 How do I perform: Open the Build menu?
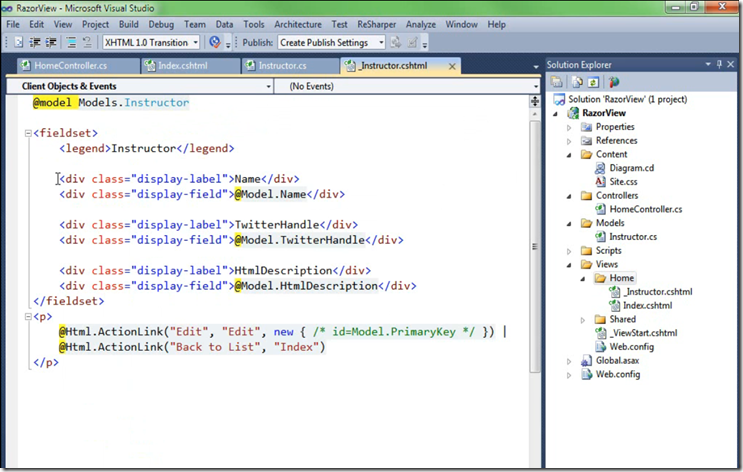pyautogui.click(x=128, y=24)
